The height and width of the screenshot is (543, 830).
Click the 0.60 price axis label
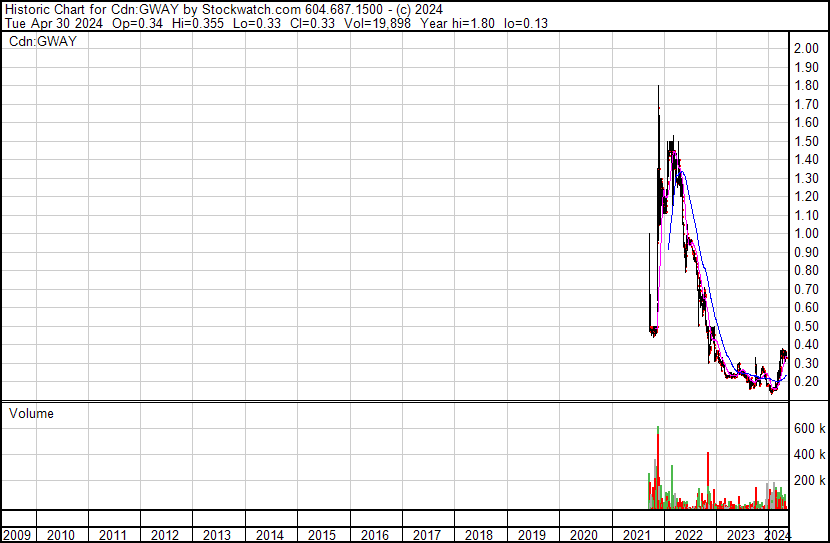click(806, 307)
